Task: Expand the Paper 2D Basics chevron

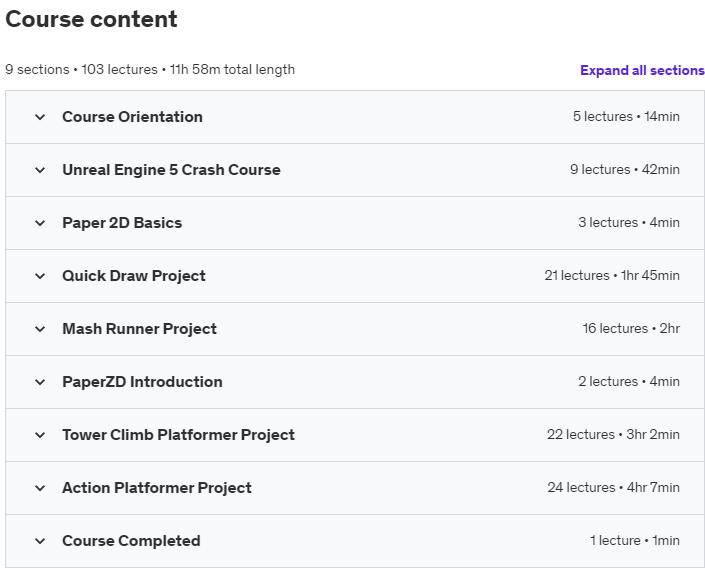Action: coord(40,224)
